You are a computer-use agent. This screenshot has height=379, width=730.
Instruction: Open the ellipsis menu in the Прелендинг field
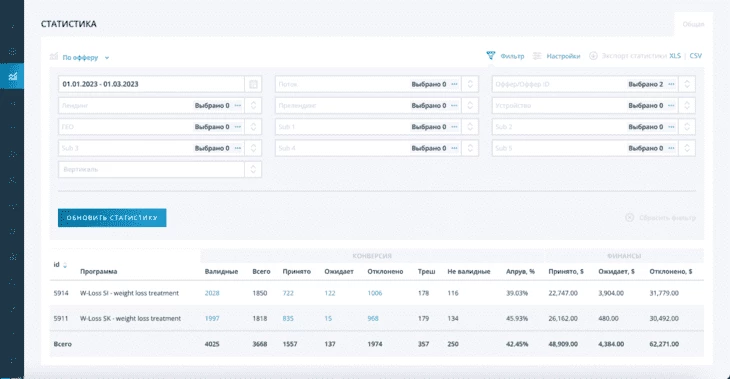[x=454, y=106]
